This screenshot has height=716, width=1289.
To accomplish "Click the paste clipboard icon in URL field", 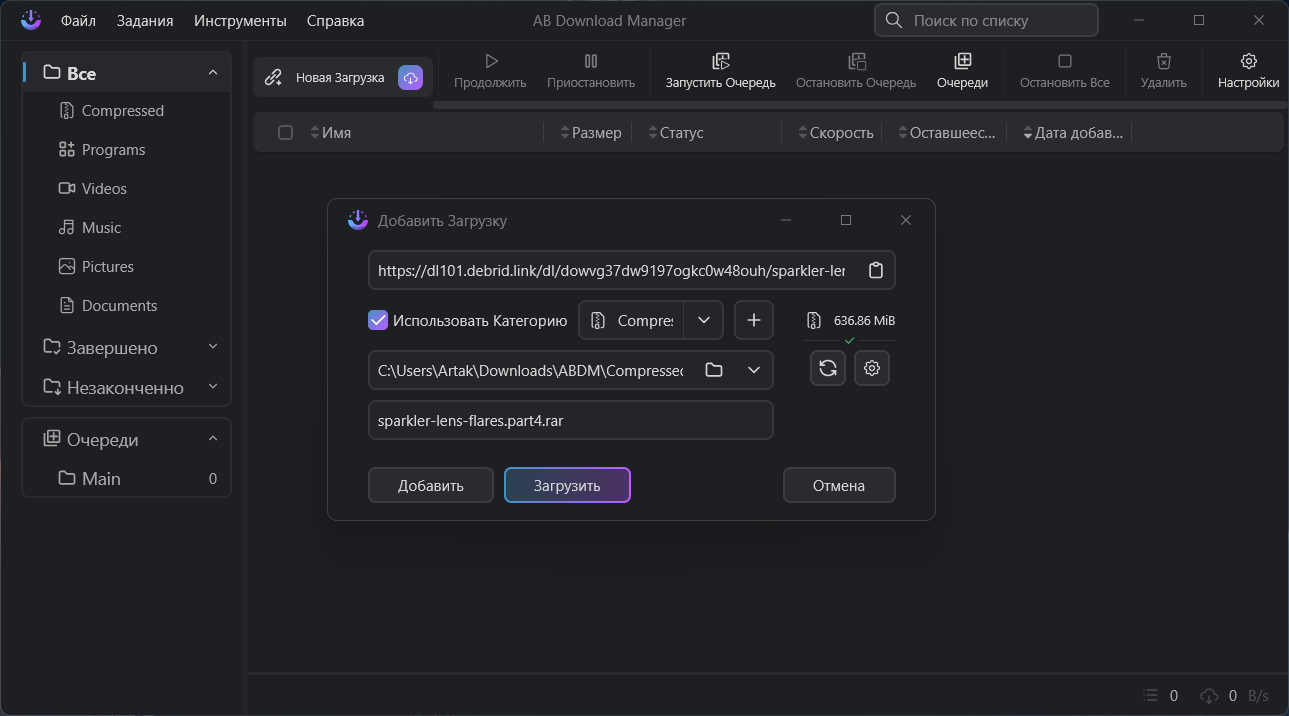I will click(876, 270).
